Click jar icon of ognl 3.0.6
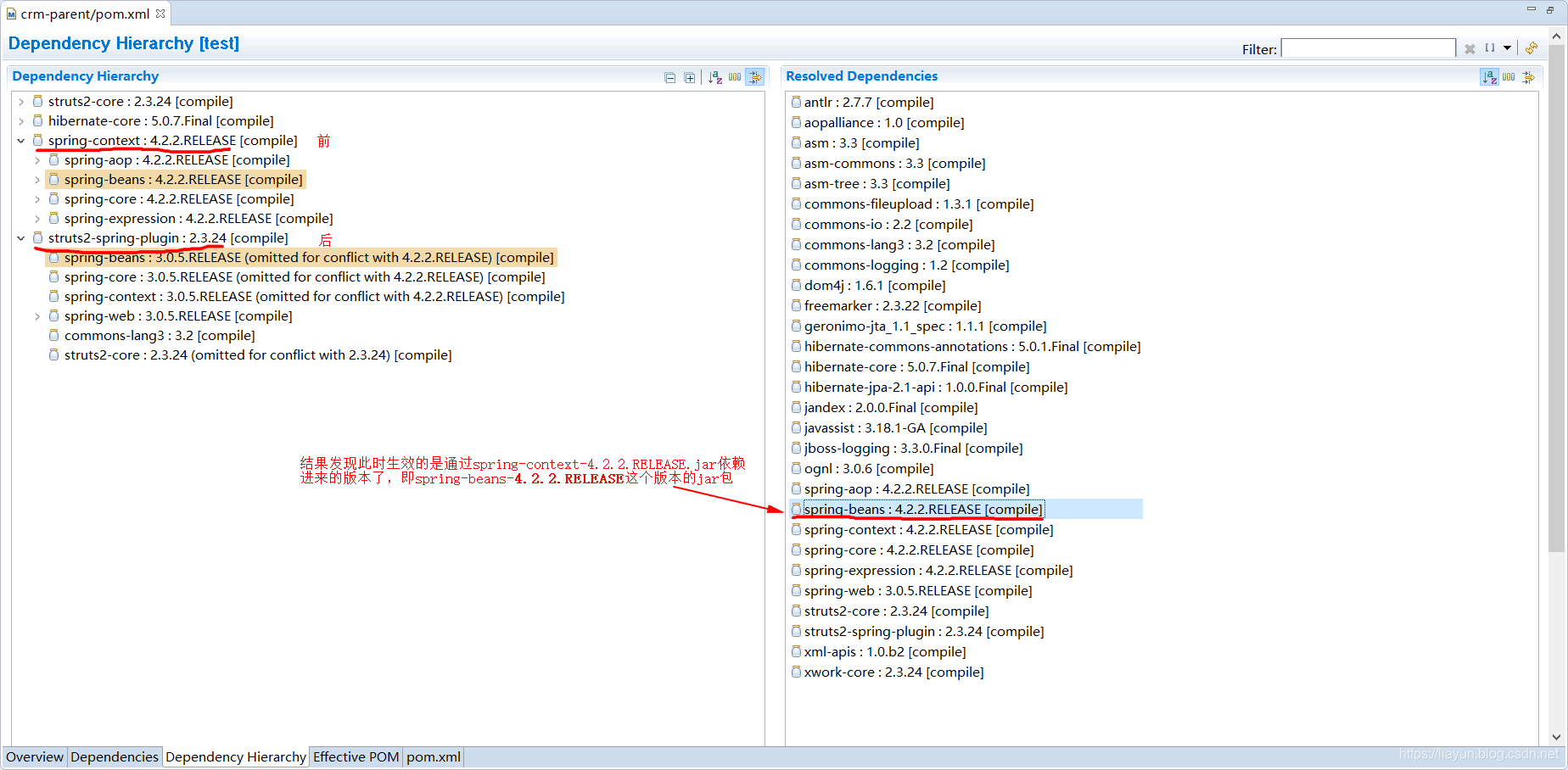 coord(796,468)
